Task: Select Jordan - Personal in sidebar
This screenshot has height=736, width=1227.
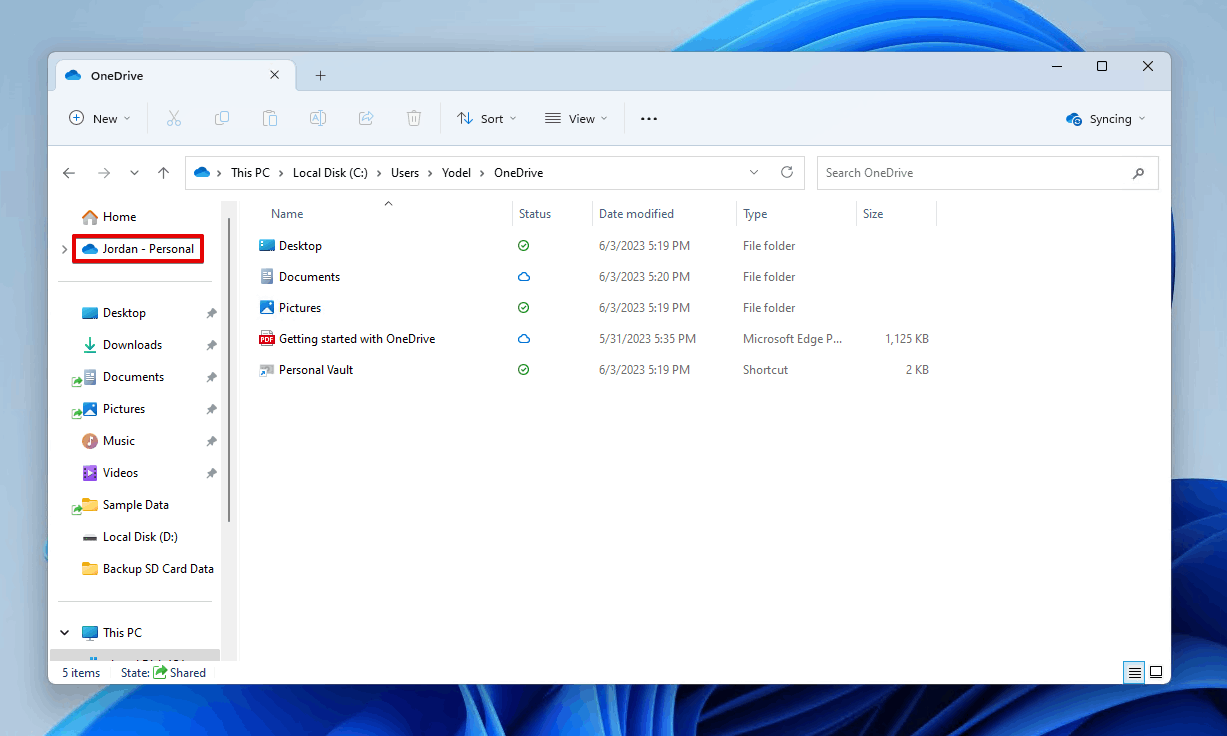Action: (138, 249)
